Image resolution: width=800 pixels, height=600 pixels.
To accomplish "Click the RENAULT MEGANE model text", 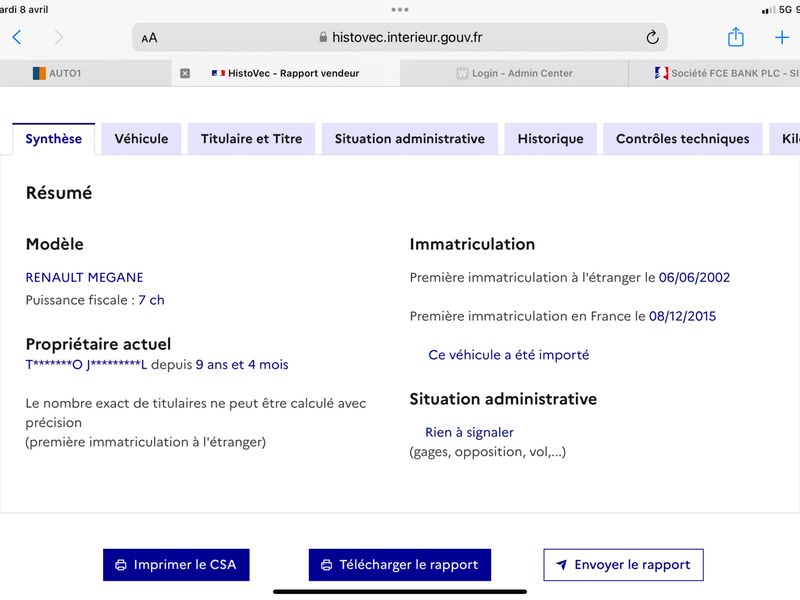I will pos(85,278).
